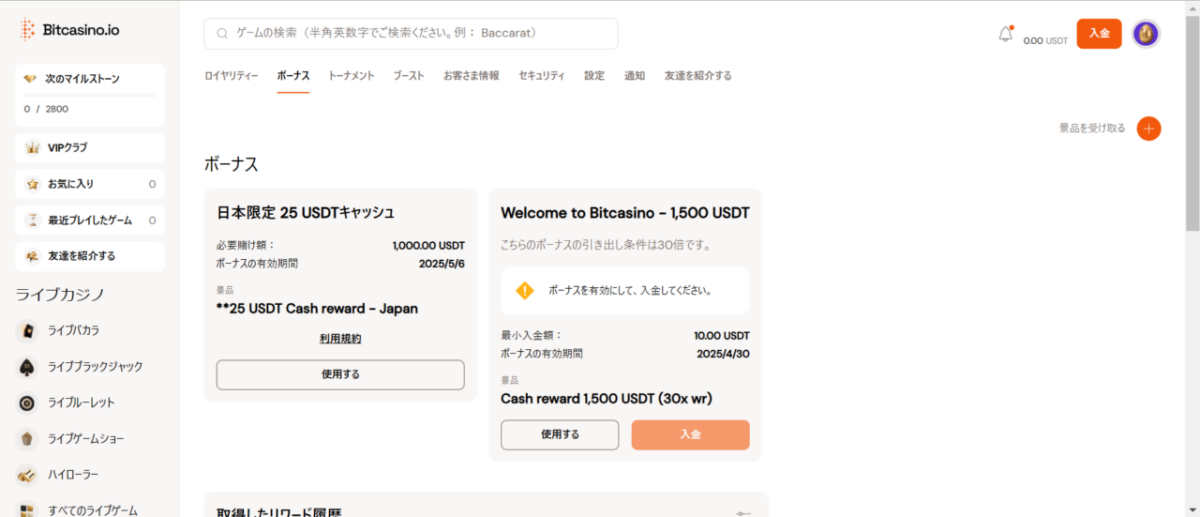Click the 1,000.00 USDT wagering amount
Image resolution: width=1200 pixels, height=517 pixels.
429,245
